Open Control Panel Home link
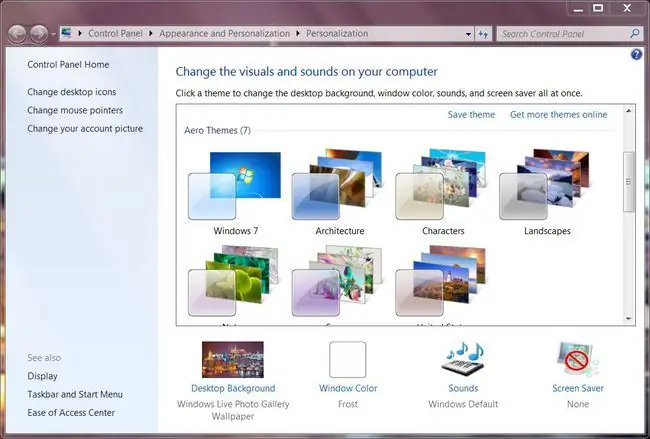 pos(68,65)
